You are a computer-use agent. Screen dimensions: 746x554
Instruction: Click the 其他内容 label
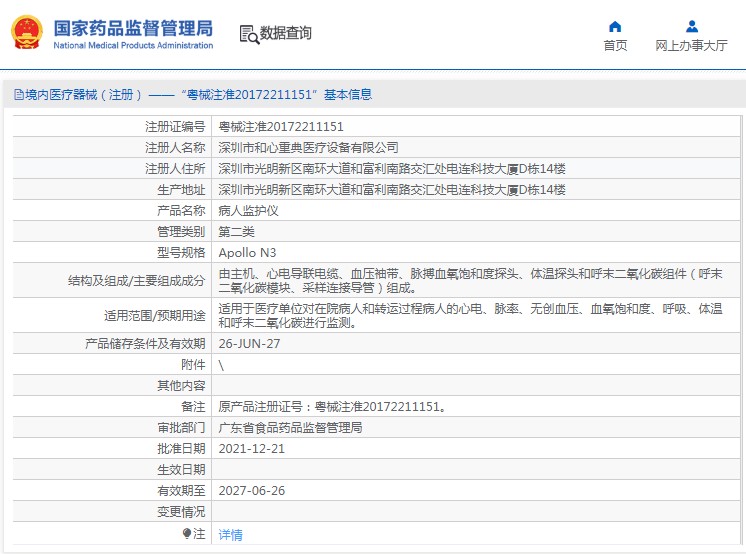pos(181,386)
